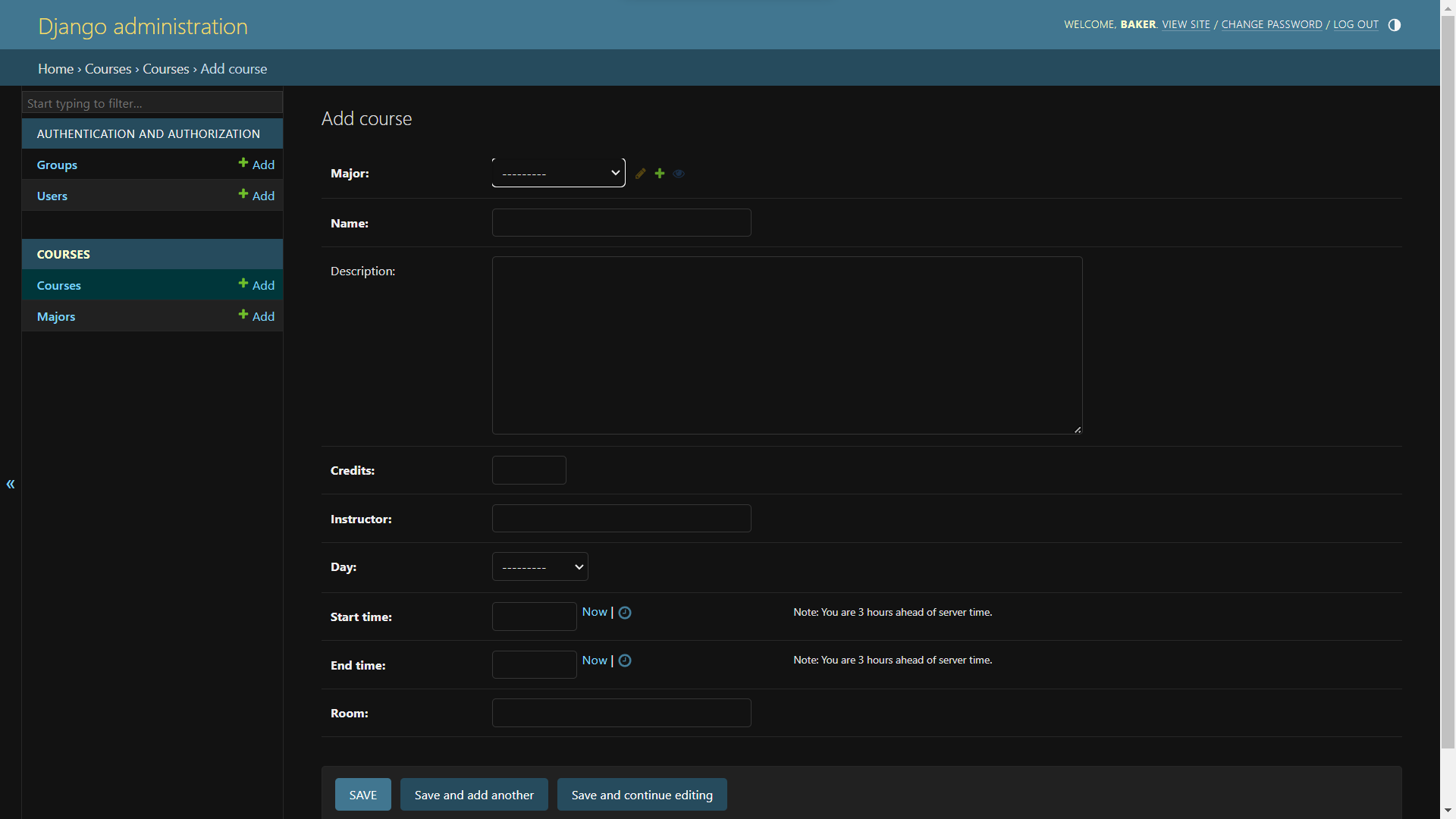
Task: Open the Day dropdown
Action: tap(540, 566)
